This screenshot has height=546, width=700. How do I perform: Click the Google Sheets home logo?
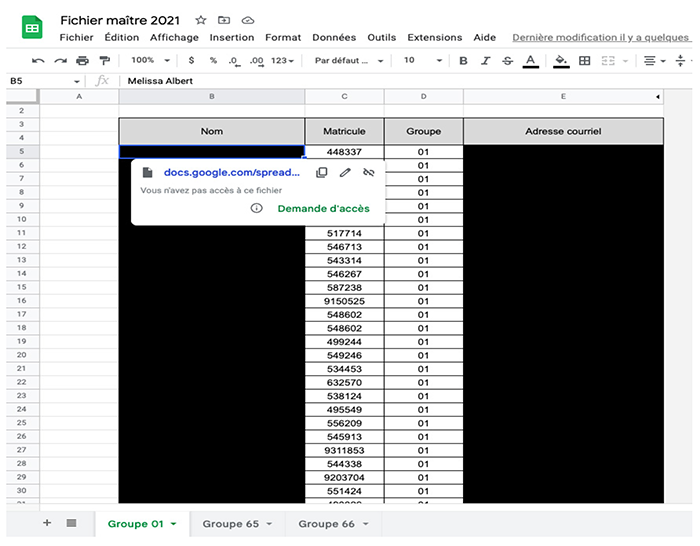click(x=32, y=27)
